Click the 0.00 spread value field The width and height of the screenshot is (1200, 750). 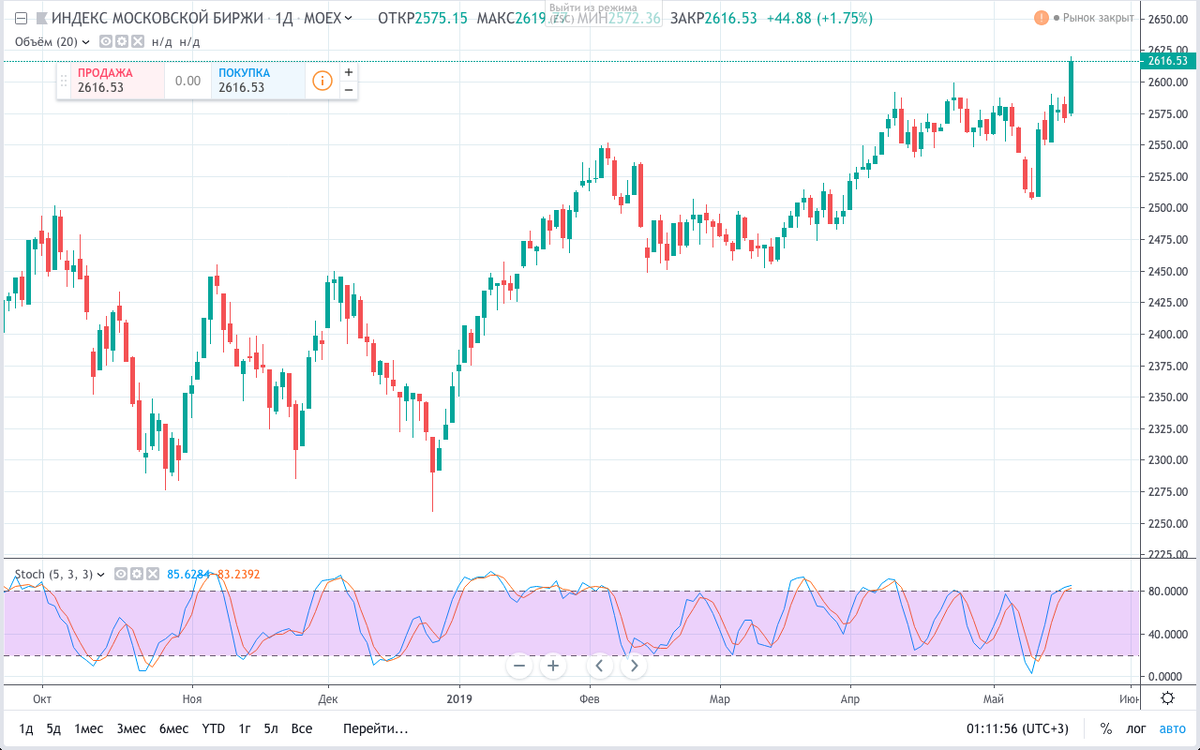click(x=187, y=81)
